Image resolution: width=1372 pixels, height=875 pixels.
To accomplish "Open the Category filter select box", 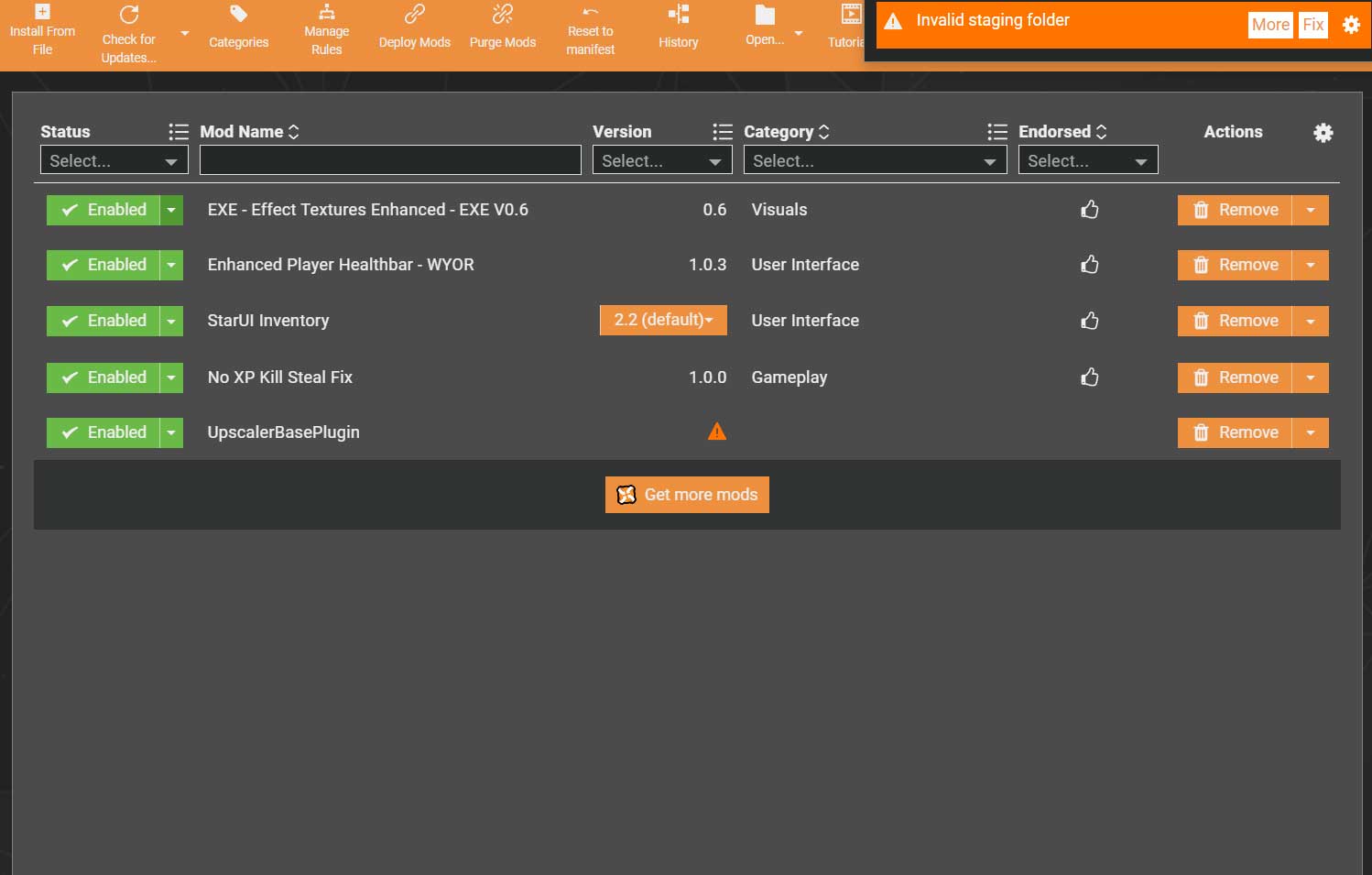I will point(874,160).
